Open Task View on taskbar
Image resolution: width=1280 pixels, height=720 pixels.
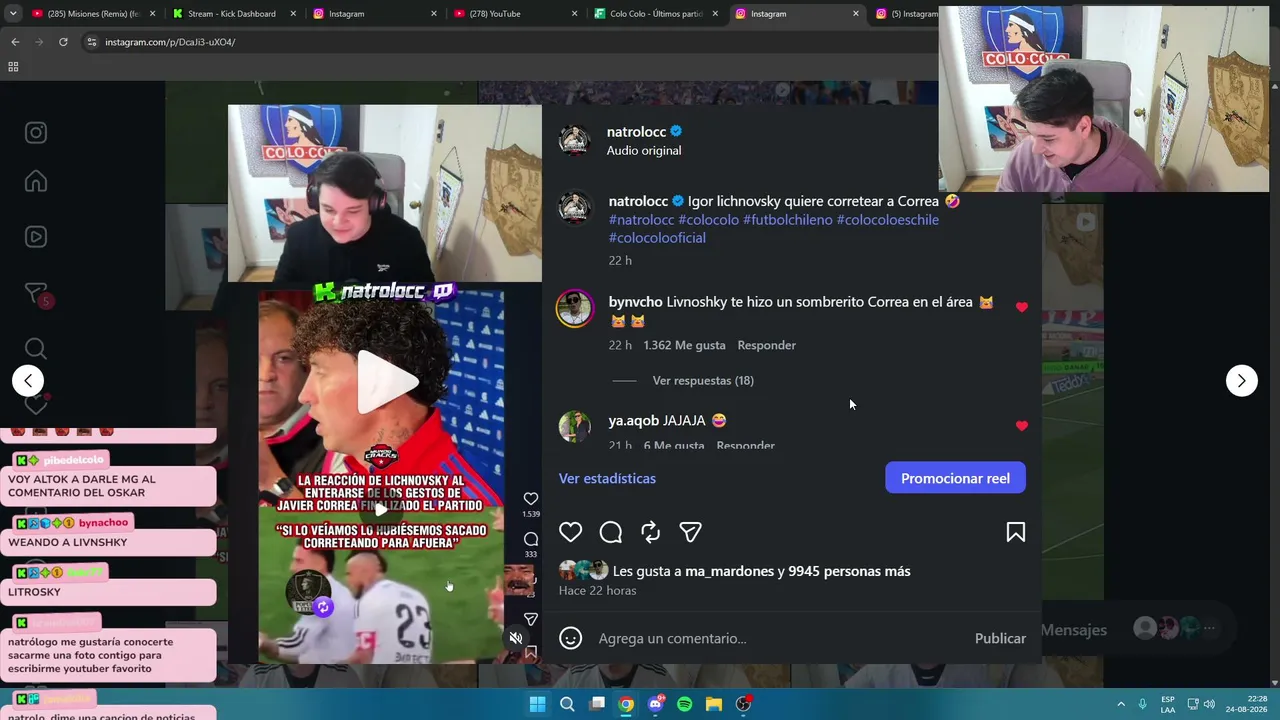pos(597,704)
